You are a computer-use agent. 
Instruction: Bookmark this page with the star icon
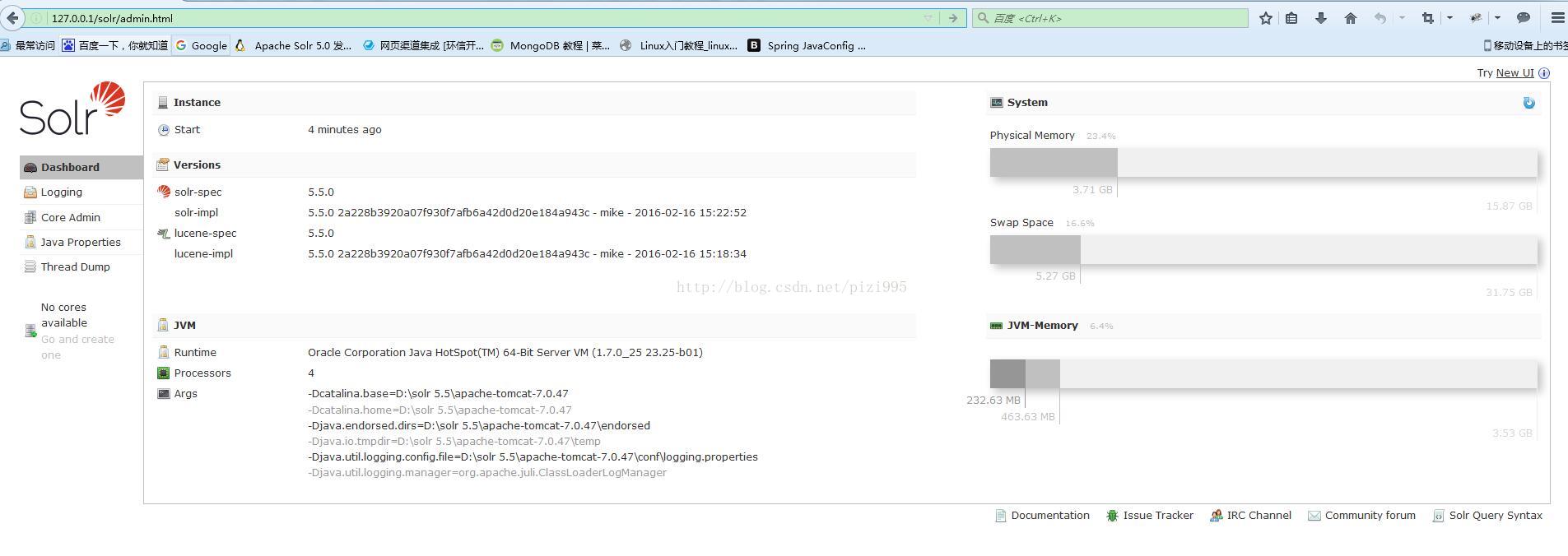click(x=1266, y=18)
